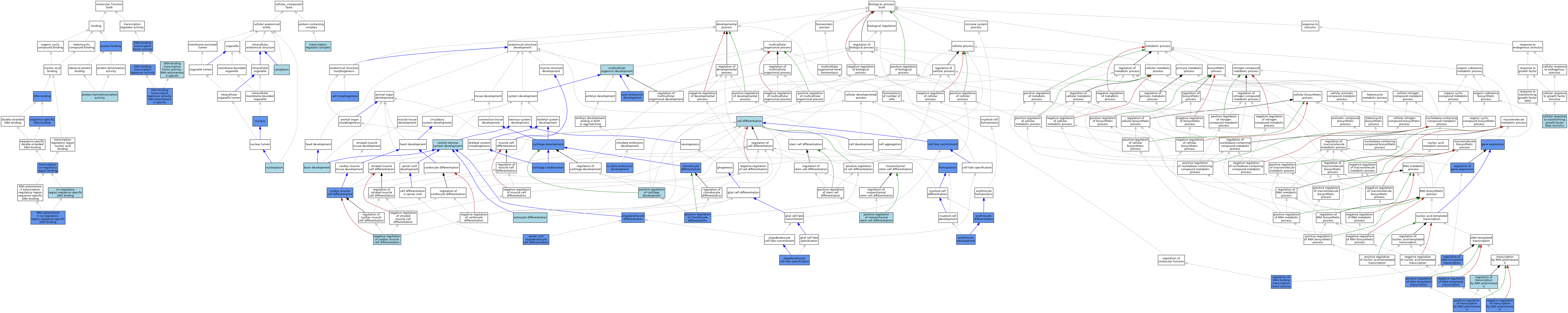Viewport: 1568px width, 313px height.
Task: Click the 'immune system process' node
Action: [976, 26]
